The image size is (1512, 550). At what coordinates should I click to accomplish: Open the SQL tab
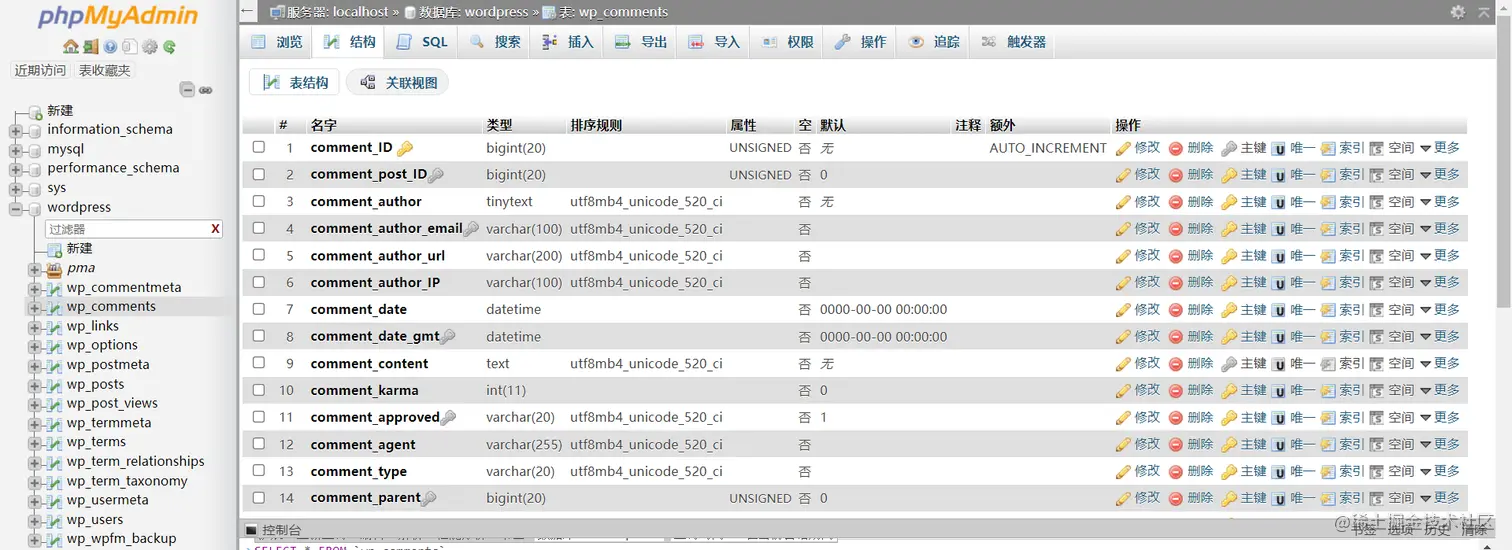(x=422, y=42)
